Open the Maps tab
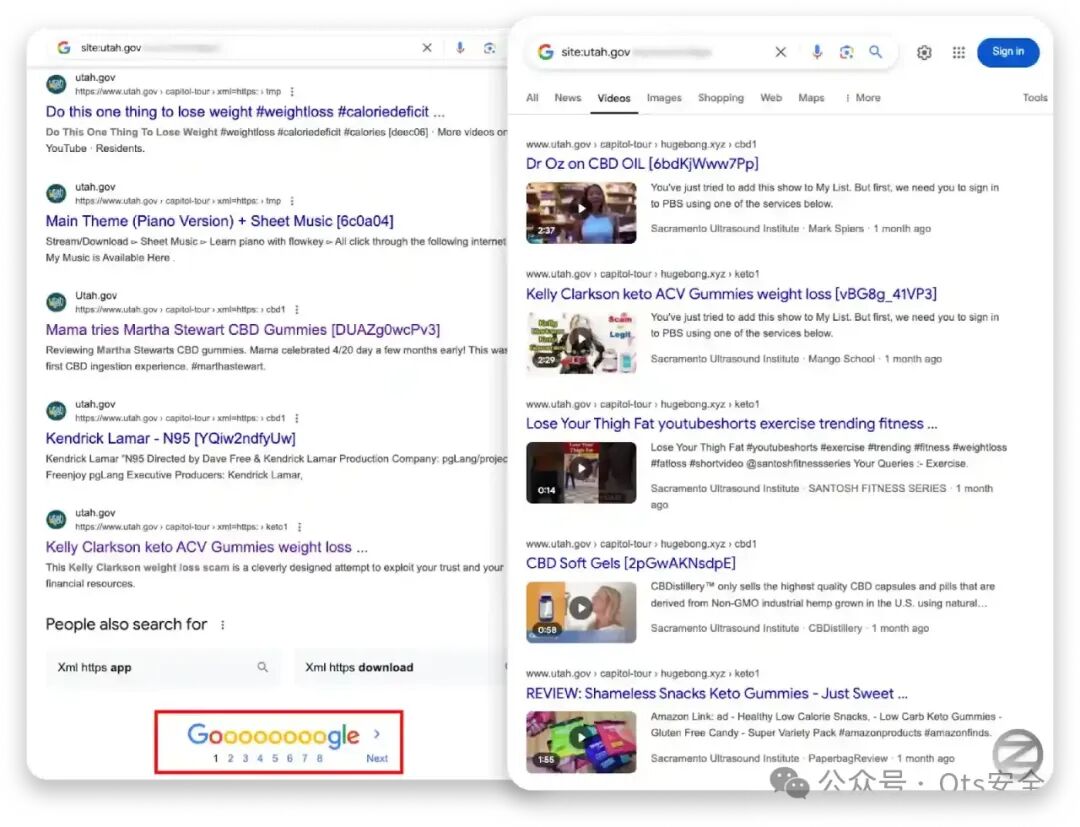The image size is (1080, 827). 811,98
